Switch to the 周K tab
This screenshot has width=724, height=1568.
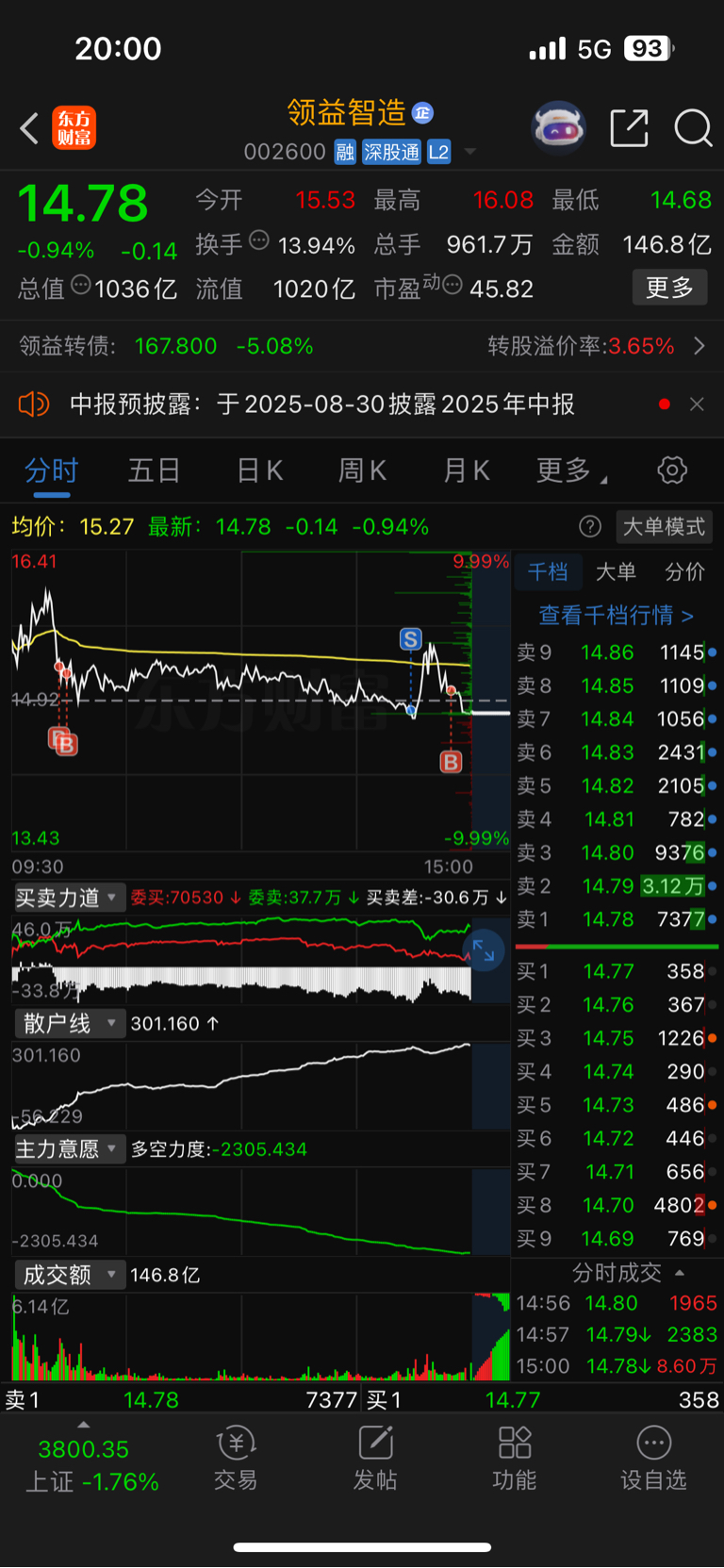pyautogui.click(x=362, y=470)
